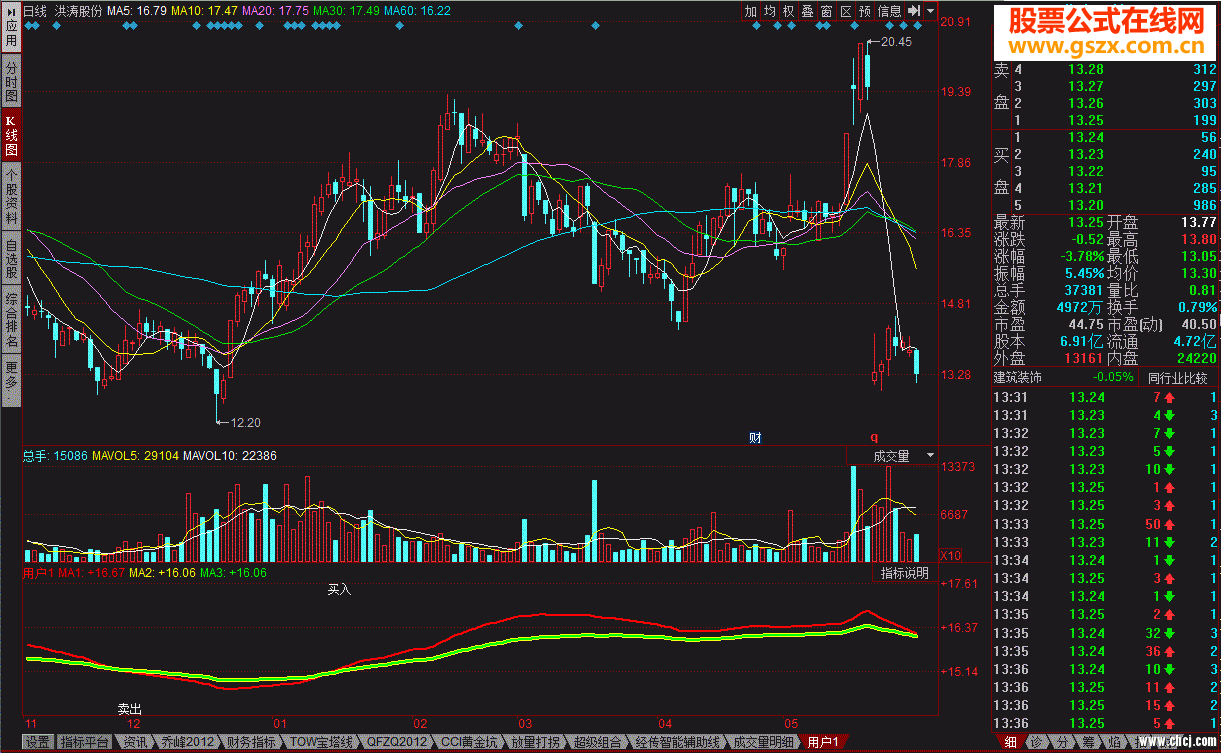This screenshot has height=753, width=1221.
Task: Toggle the 细 detail view button
Action: (x=1010, y=742)
